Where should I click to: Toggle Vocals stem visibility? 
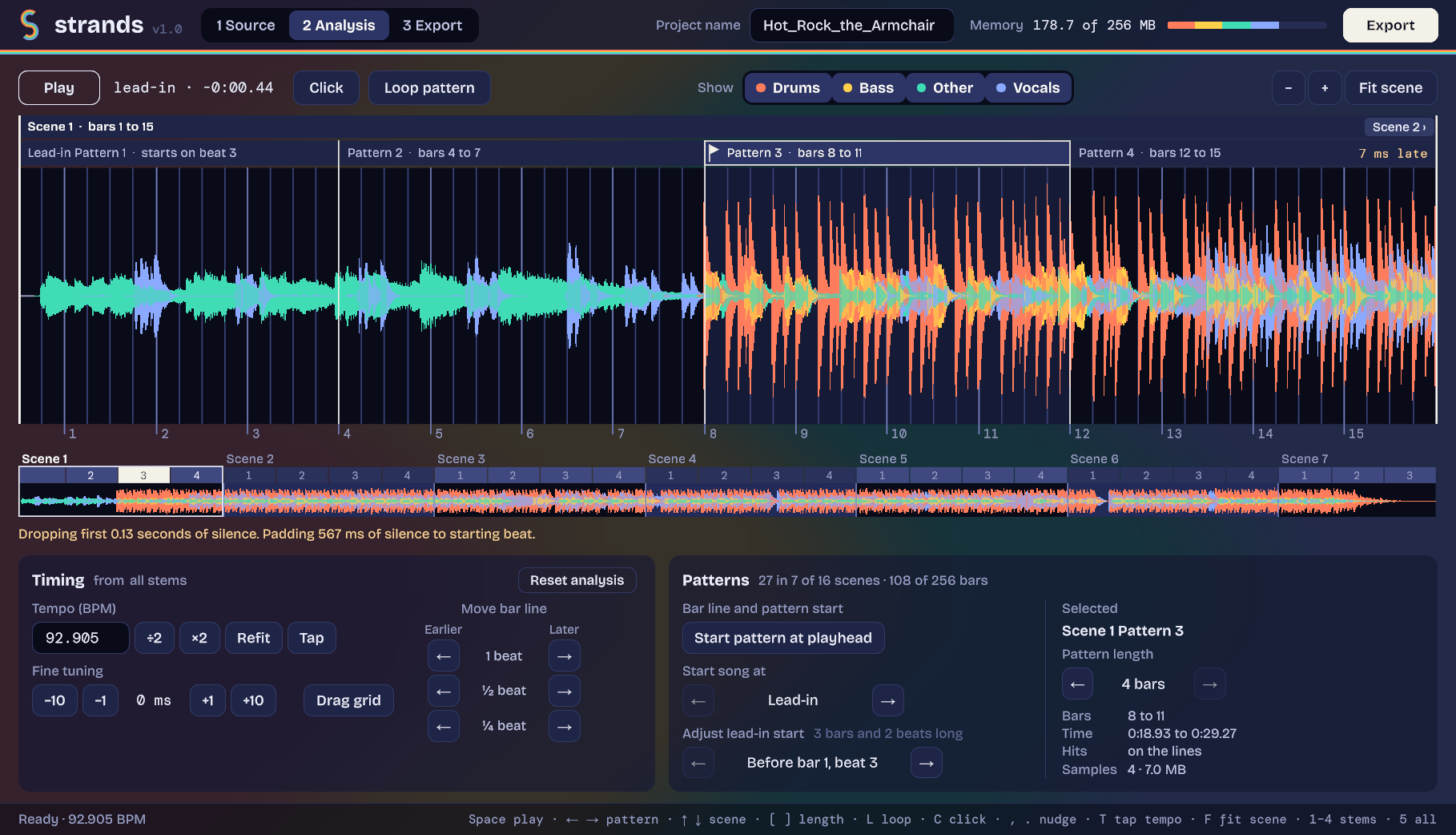(1028, 88)
